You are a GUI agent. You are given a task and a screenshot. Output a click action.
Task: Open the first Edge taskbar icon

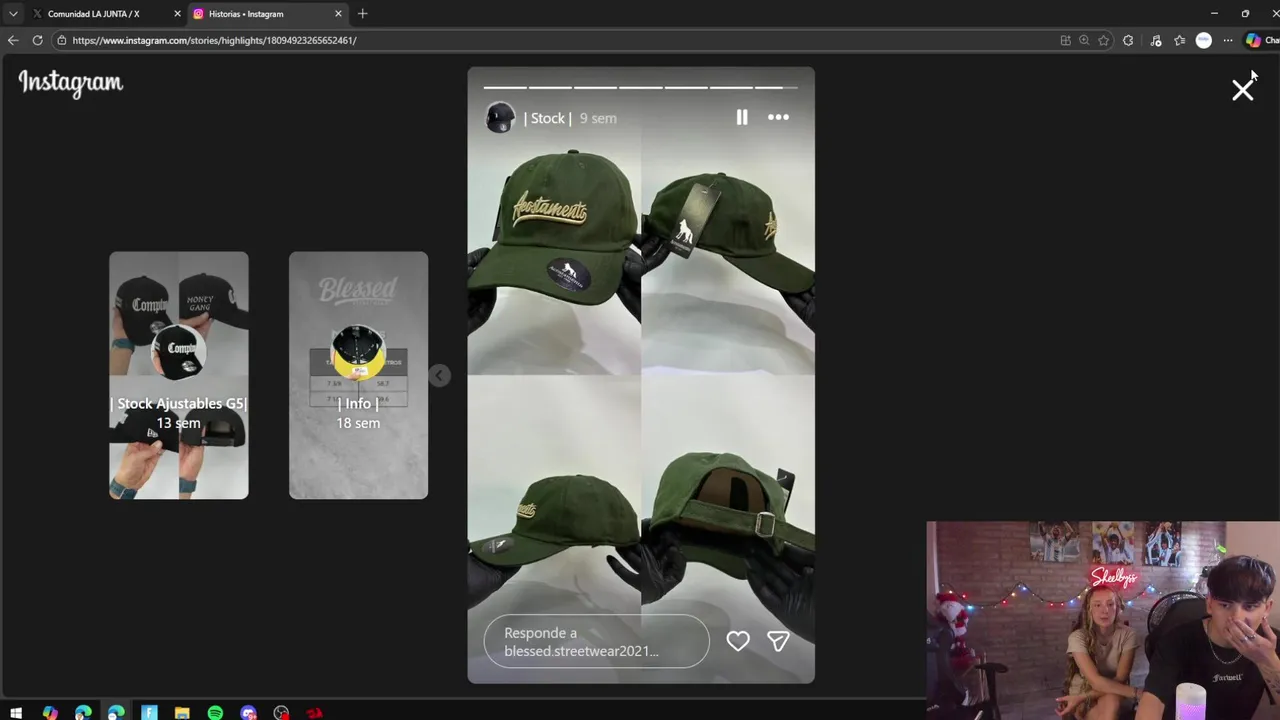point(83,713)
